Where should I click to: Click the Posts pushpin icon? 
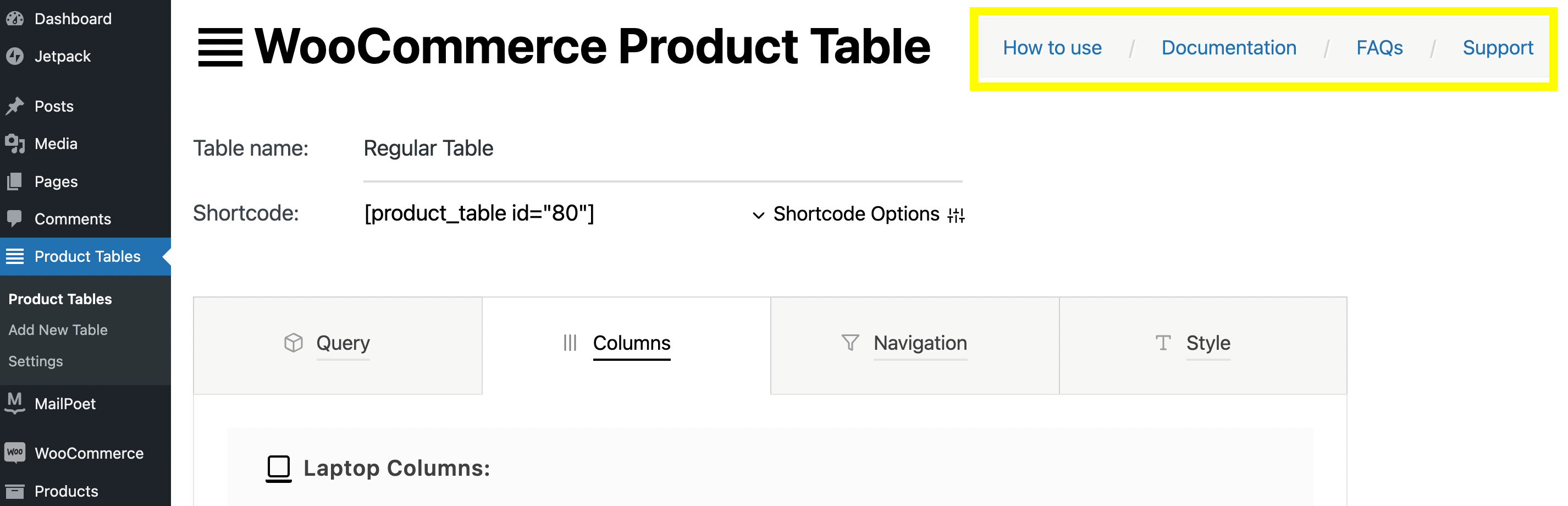(x=15, y=106)
